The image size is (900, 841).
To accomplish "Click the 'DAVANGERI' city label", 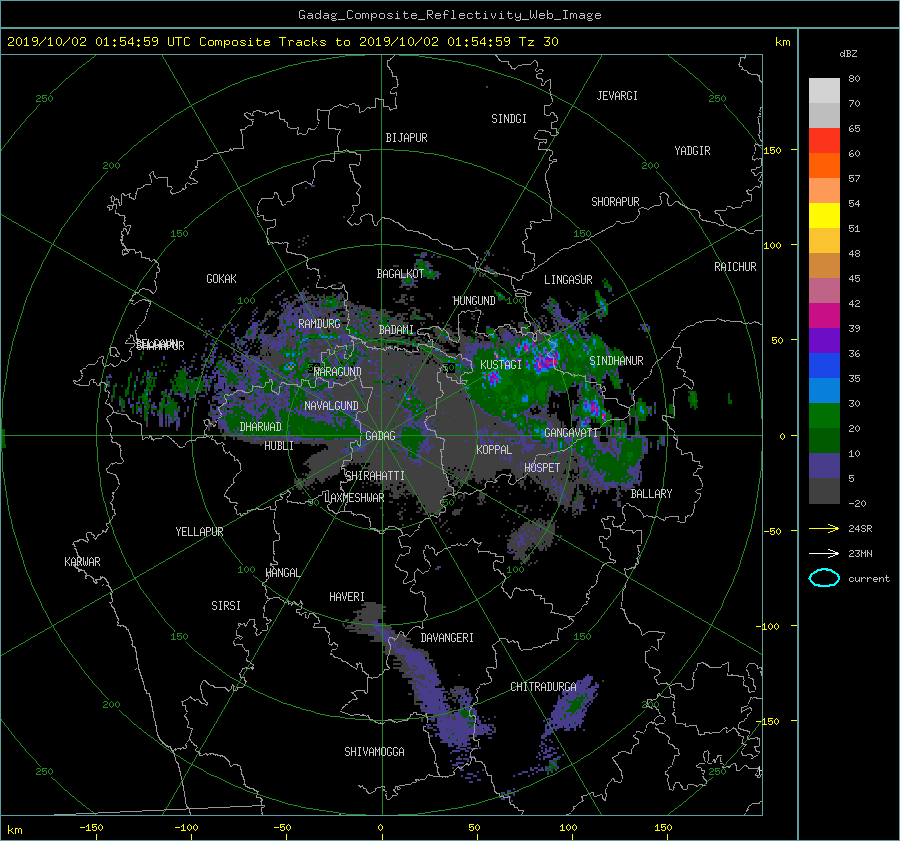I will pos(447,638).
